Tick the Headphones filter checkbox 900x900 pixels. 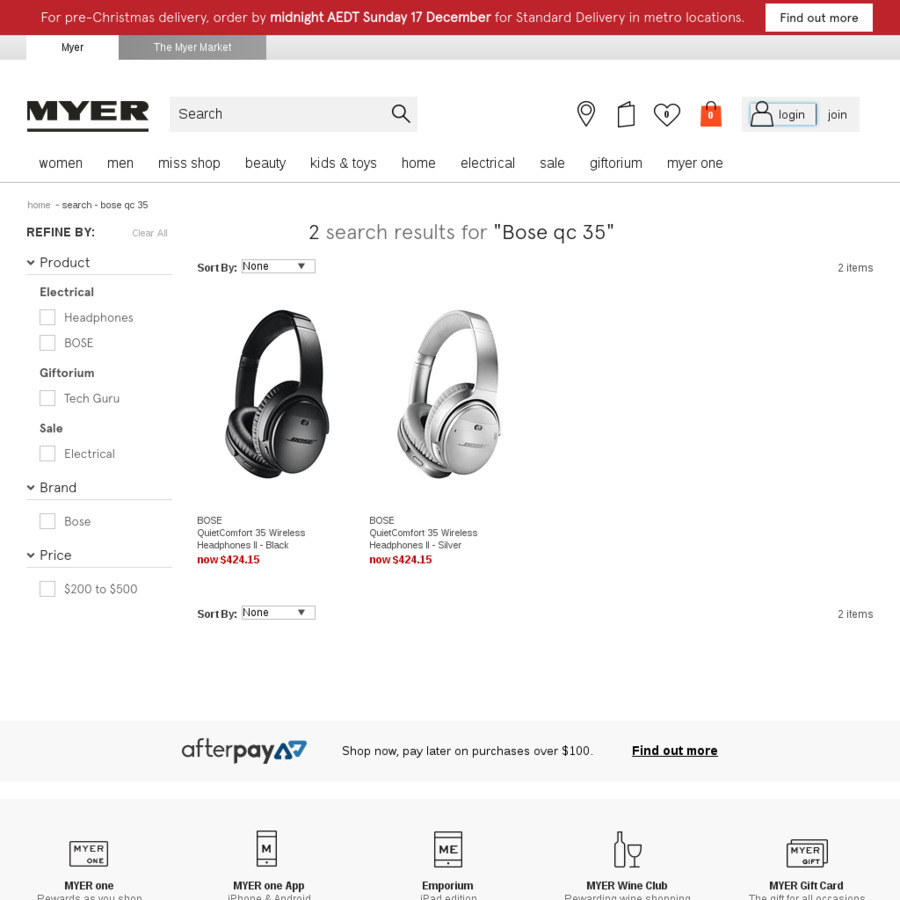47,317
